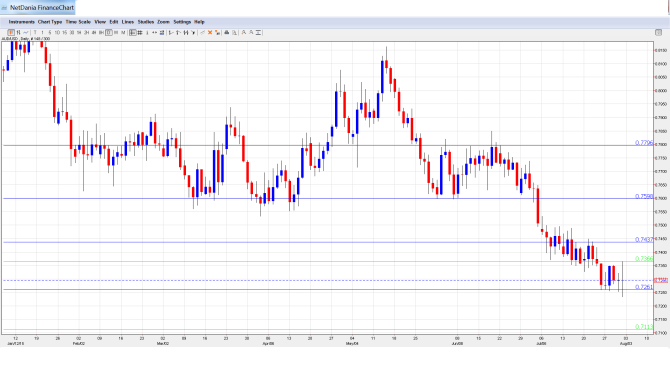
Task: Click the 0.7437 horizontal line label
Action: pyautogui.click(x=644, y=240)
